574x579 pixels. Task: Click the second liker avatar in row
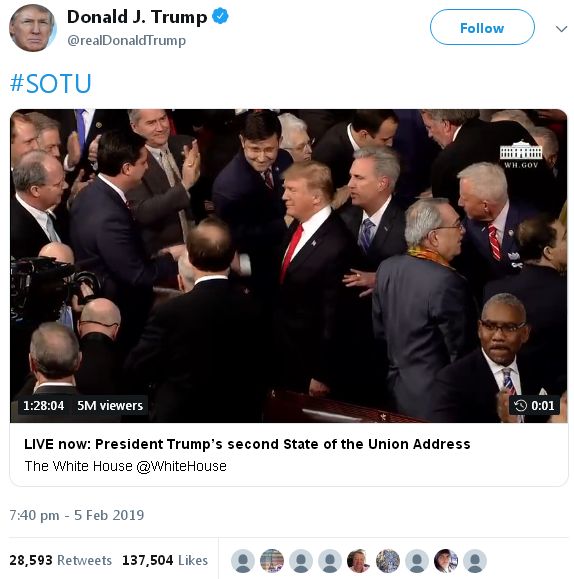272,561
